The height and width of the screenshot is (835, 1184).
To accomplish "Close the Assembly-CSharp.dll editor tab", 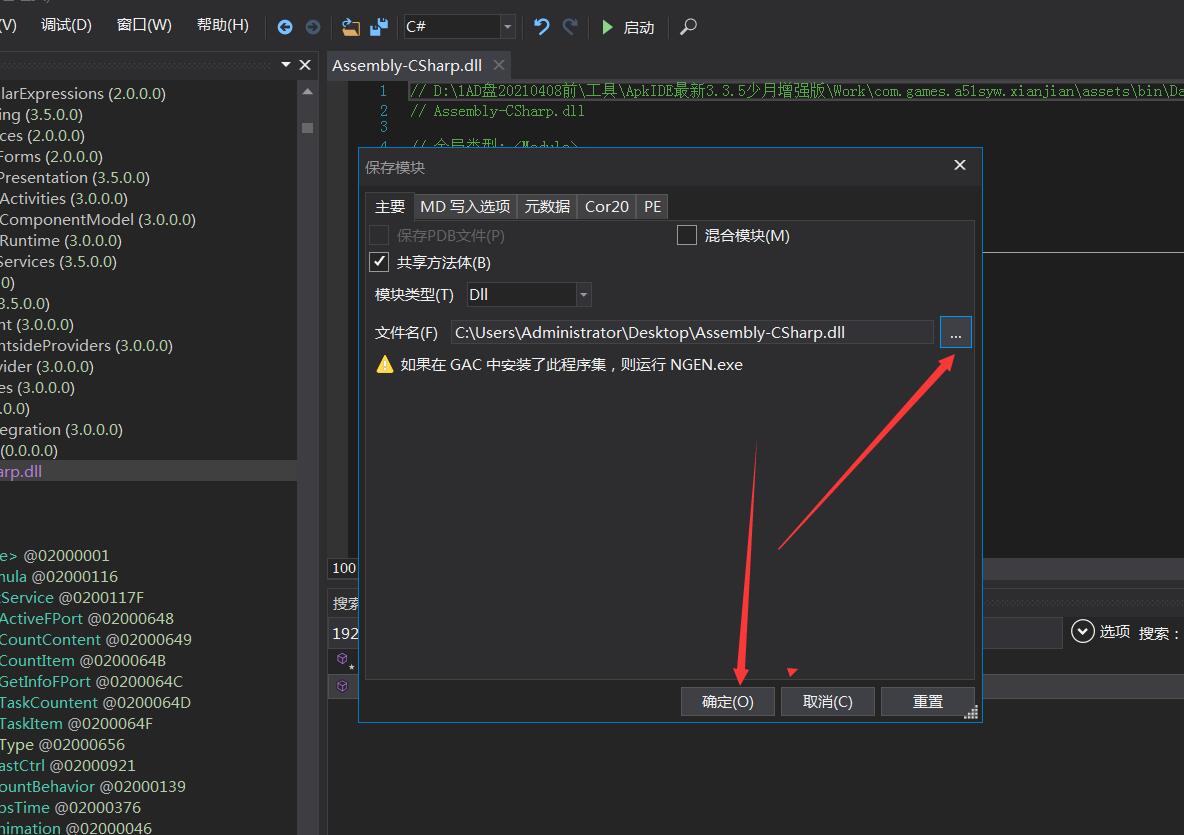I will (498, 65).
